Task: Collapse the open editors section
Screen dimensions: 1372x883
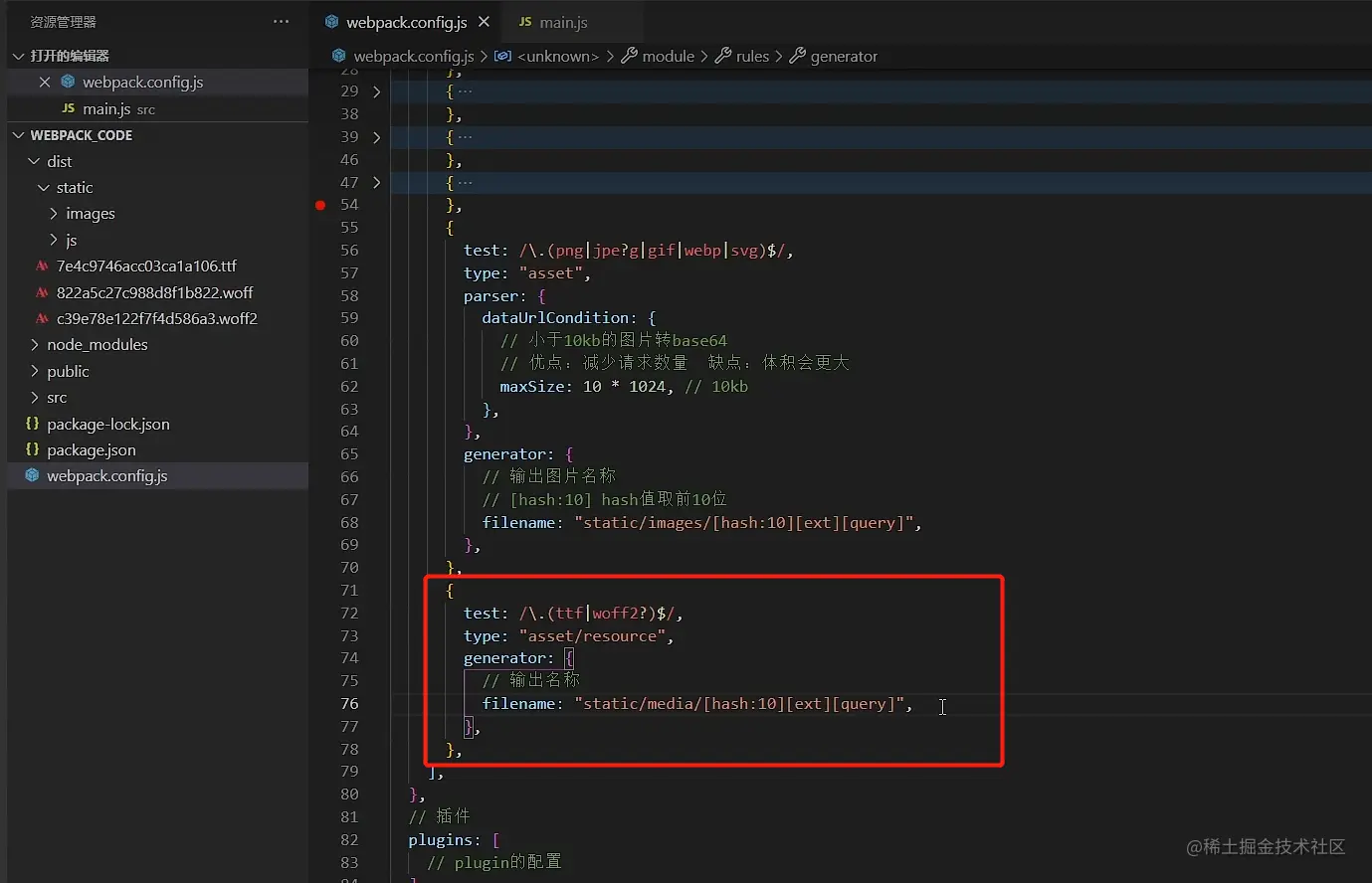Action: (x=18, y=56)
